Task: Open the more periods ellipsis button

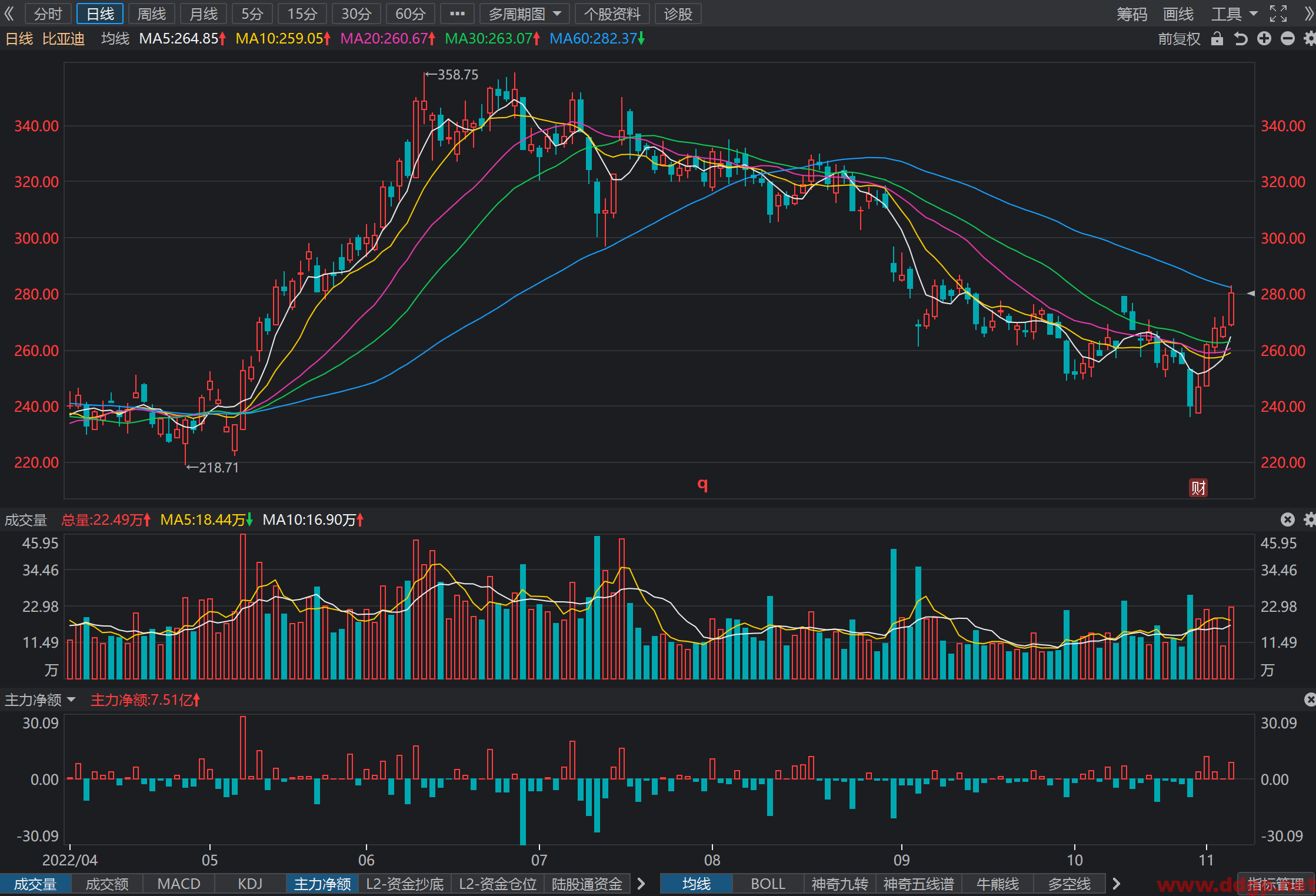Action: tap(457, 14)
